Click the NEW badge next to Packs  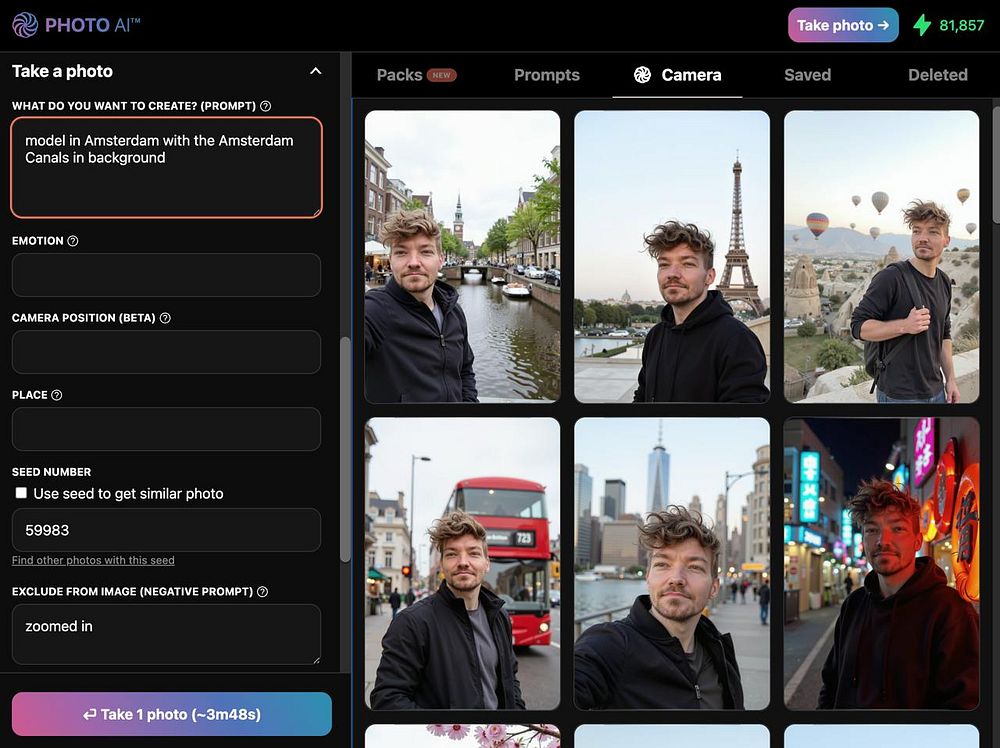441,75
